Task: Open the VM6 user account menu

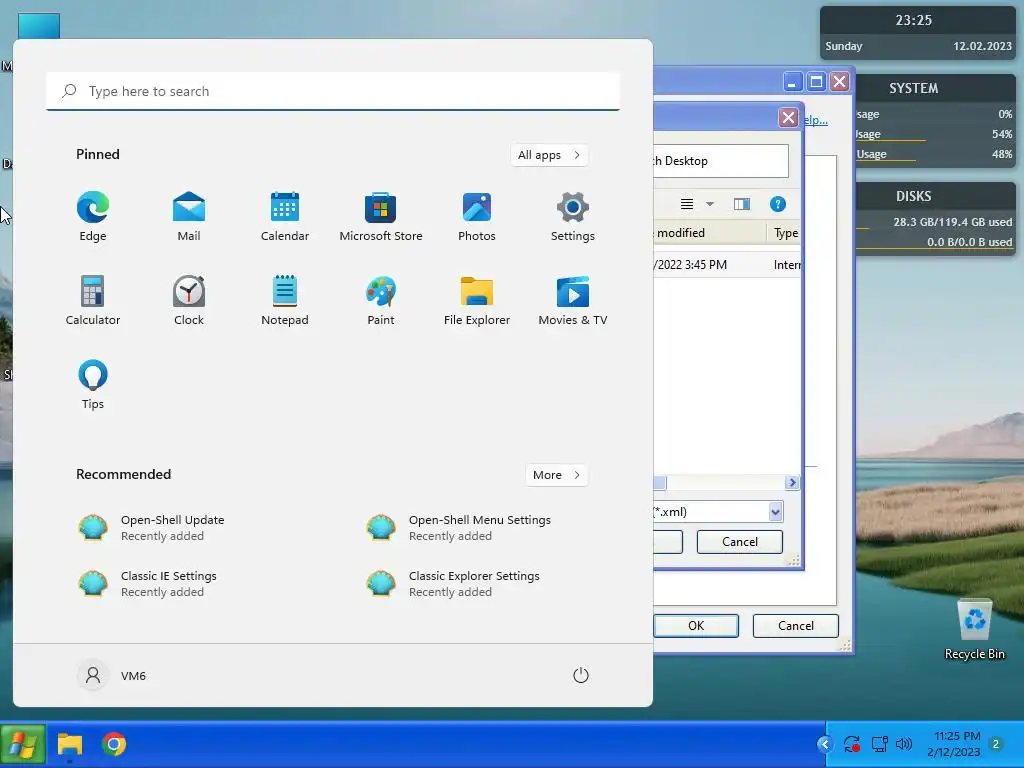Action: (112, 675)
